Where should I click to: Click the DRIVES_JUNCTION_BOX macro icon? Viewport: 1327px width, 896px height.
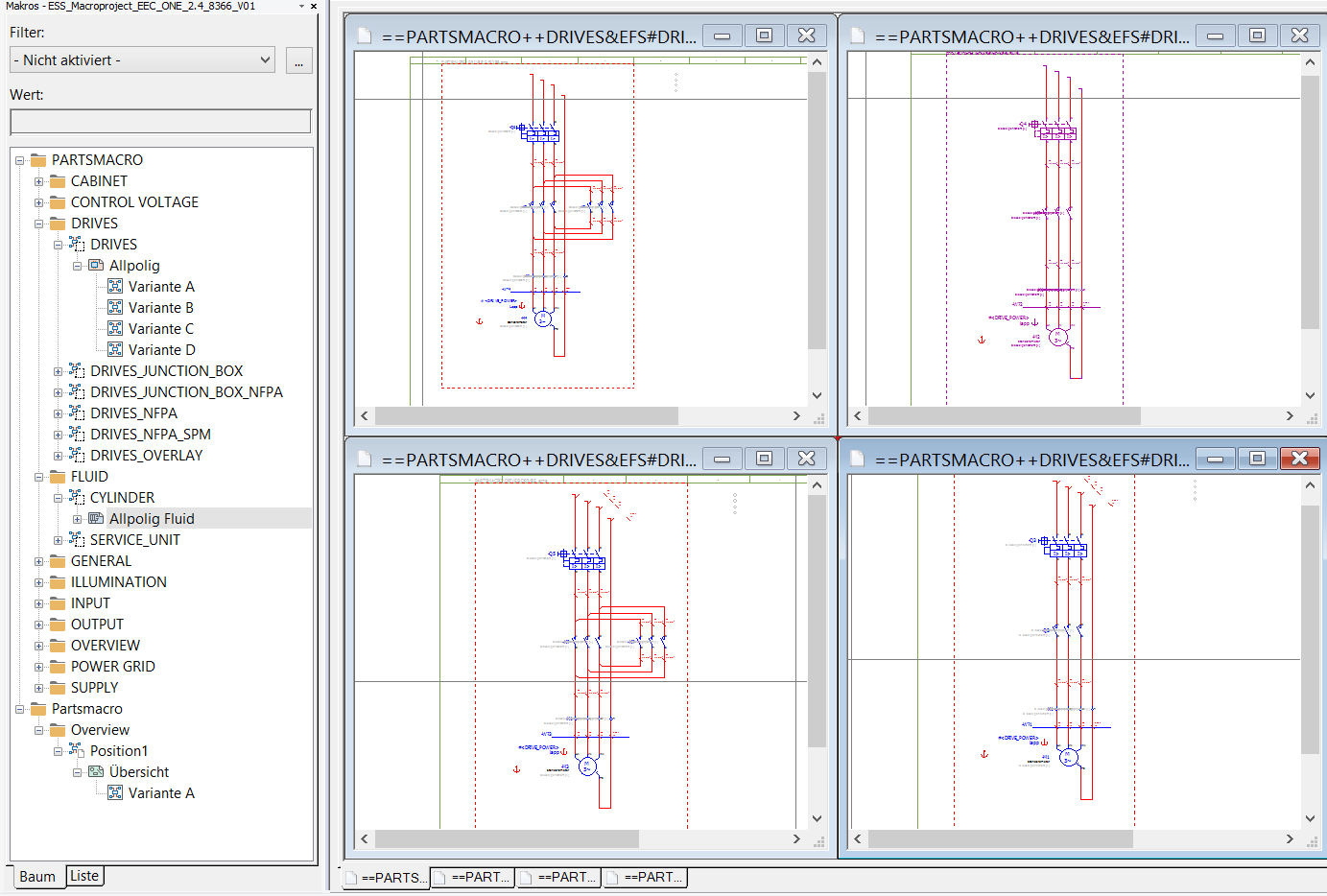(77, 370)
